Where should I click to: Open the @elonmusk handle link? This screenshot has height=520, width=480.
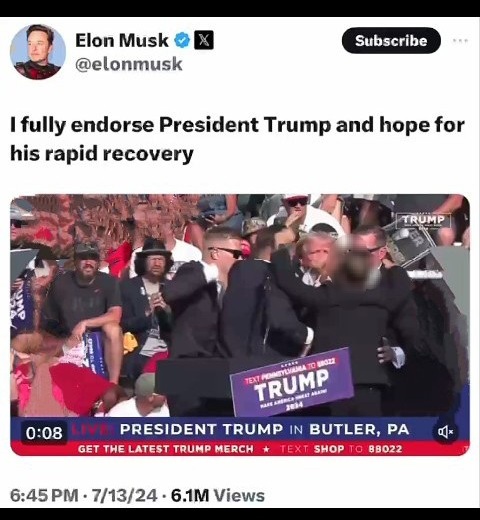click(x=129, y=64)
